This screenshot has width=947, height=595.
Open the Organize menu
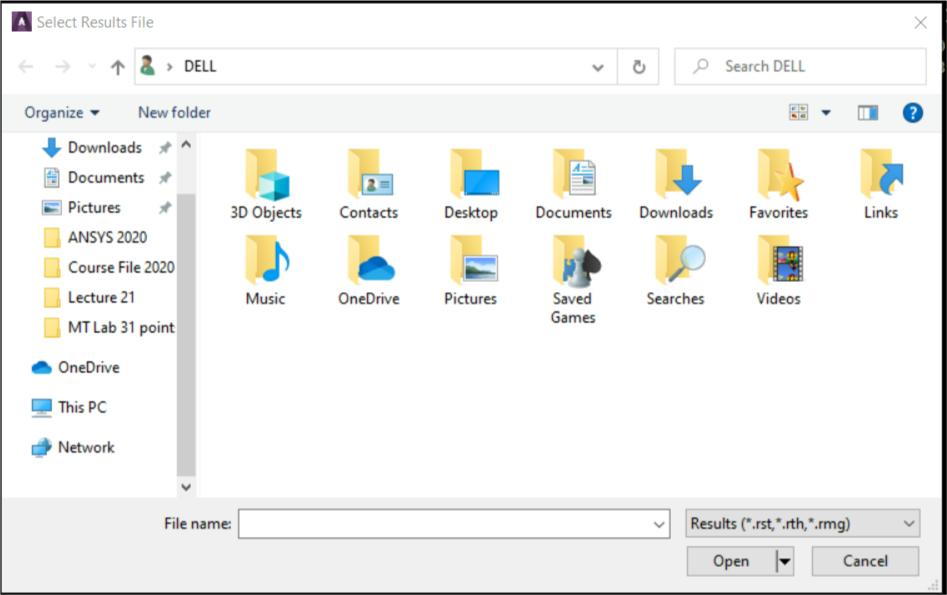[x=62, y=113]
